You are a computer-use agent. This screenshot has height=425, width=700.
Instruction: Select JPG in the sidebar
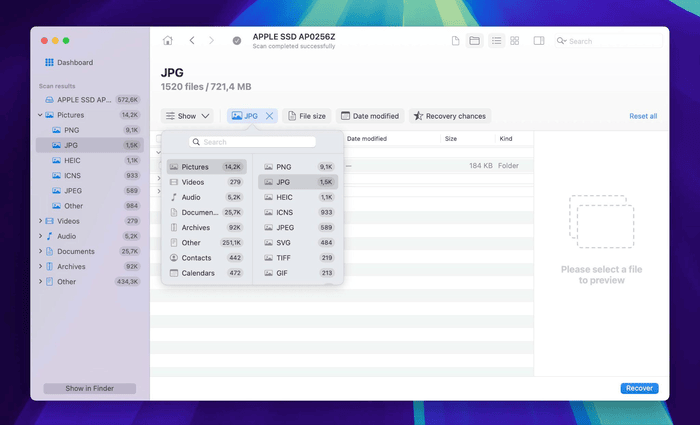pyautogui.click(x=90, y=145)
